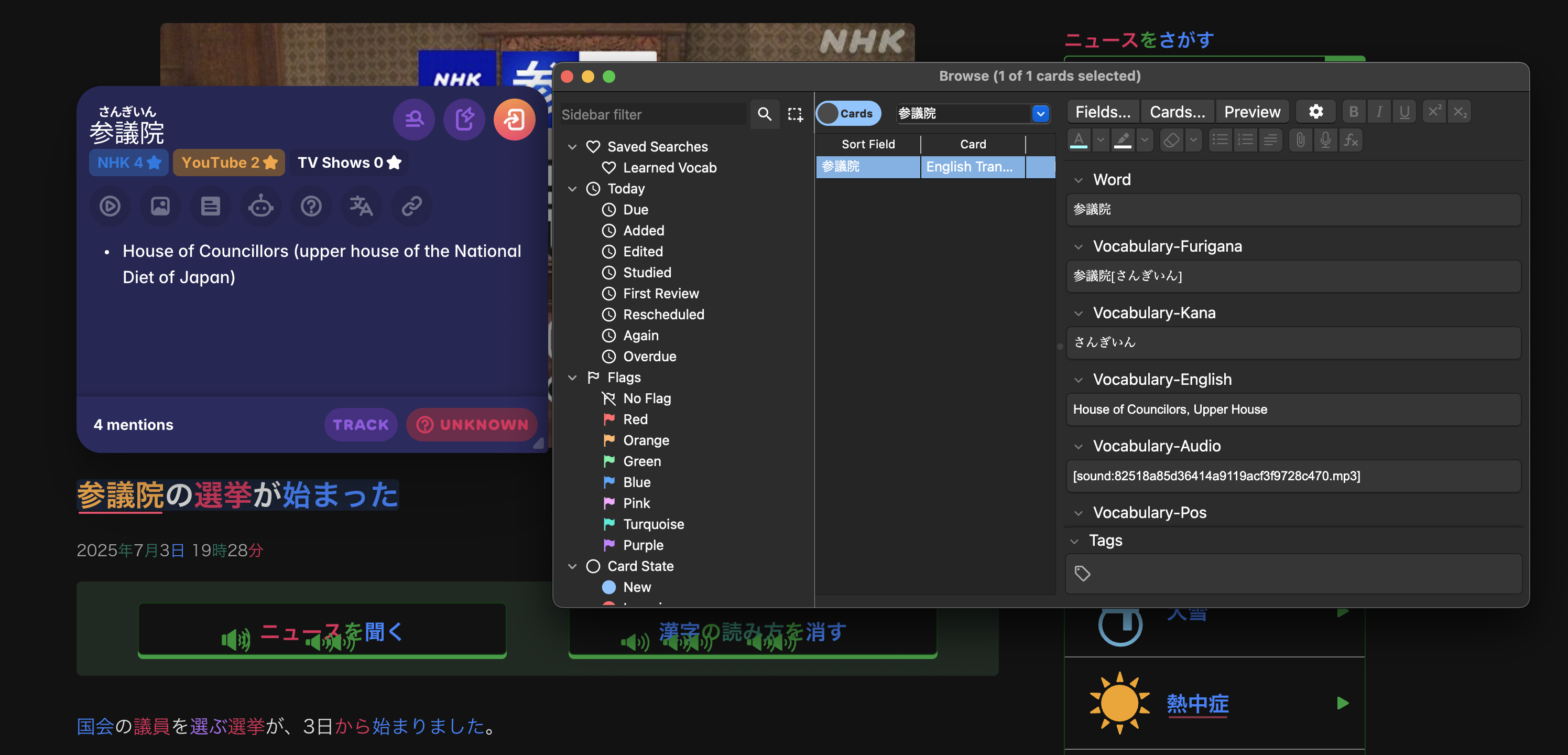
Task: Click the Anki selection tool icon
Action: (795, 114)
